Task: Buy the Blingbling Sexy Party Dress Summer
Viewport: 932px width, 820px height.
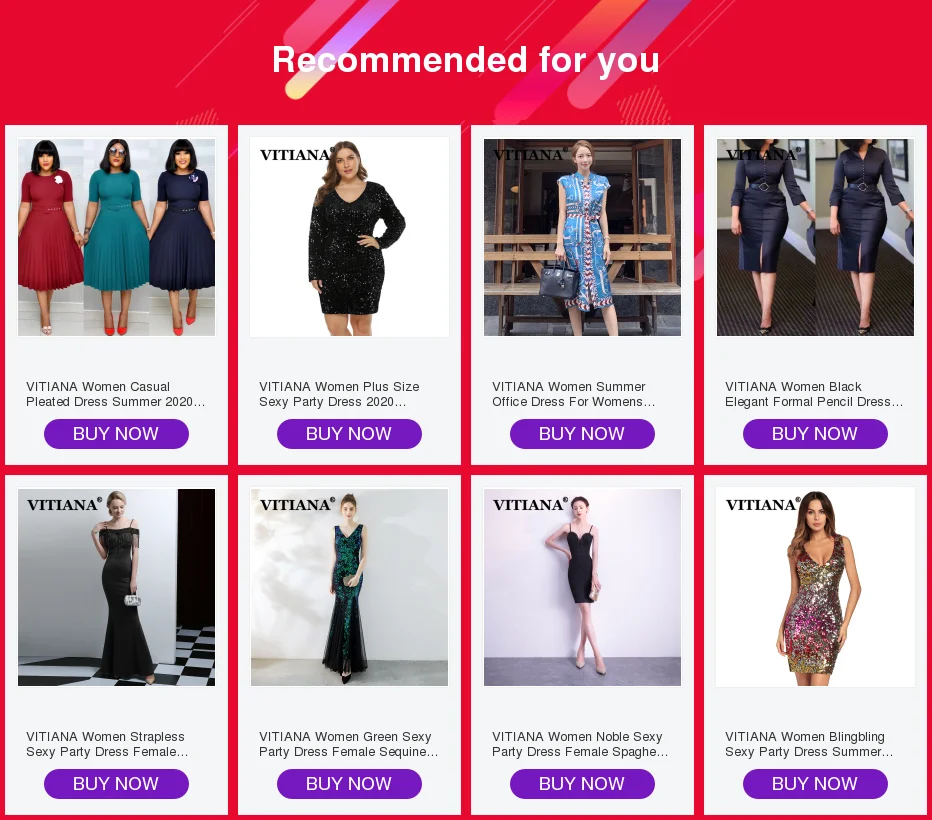Action: (816, 784)
